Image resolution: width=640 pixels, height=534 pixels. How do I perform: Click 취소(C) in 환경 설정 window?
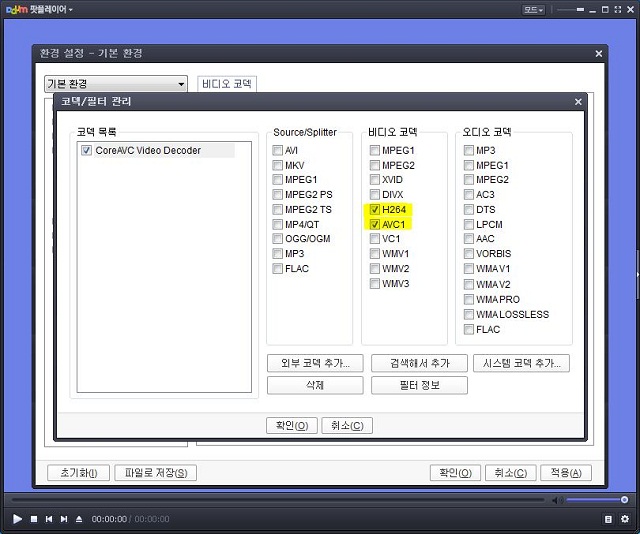pos(511,473)
